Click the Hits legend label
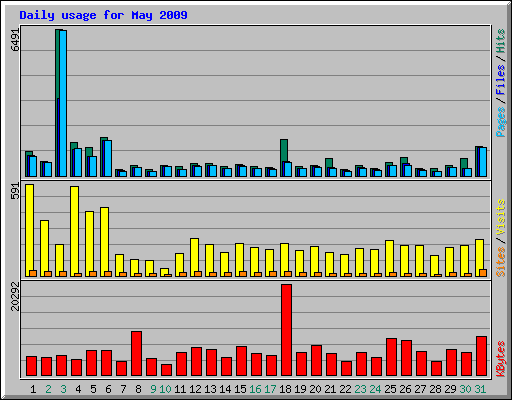The height and width of the screenshot is (400, 512). [x=500, y=41]
